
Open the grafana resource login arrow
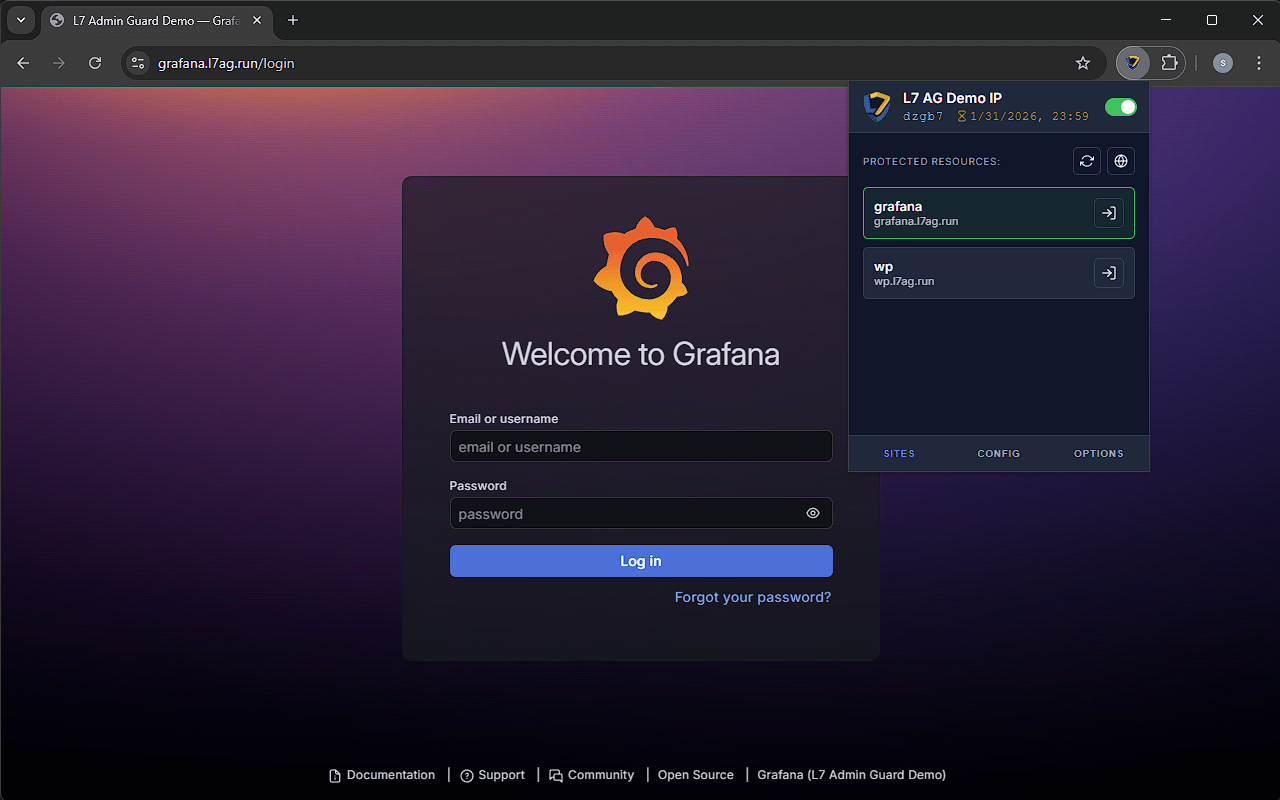[x=1108, y=212]
